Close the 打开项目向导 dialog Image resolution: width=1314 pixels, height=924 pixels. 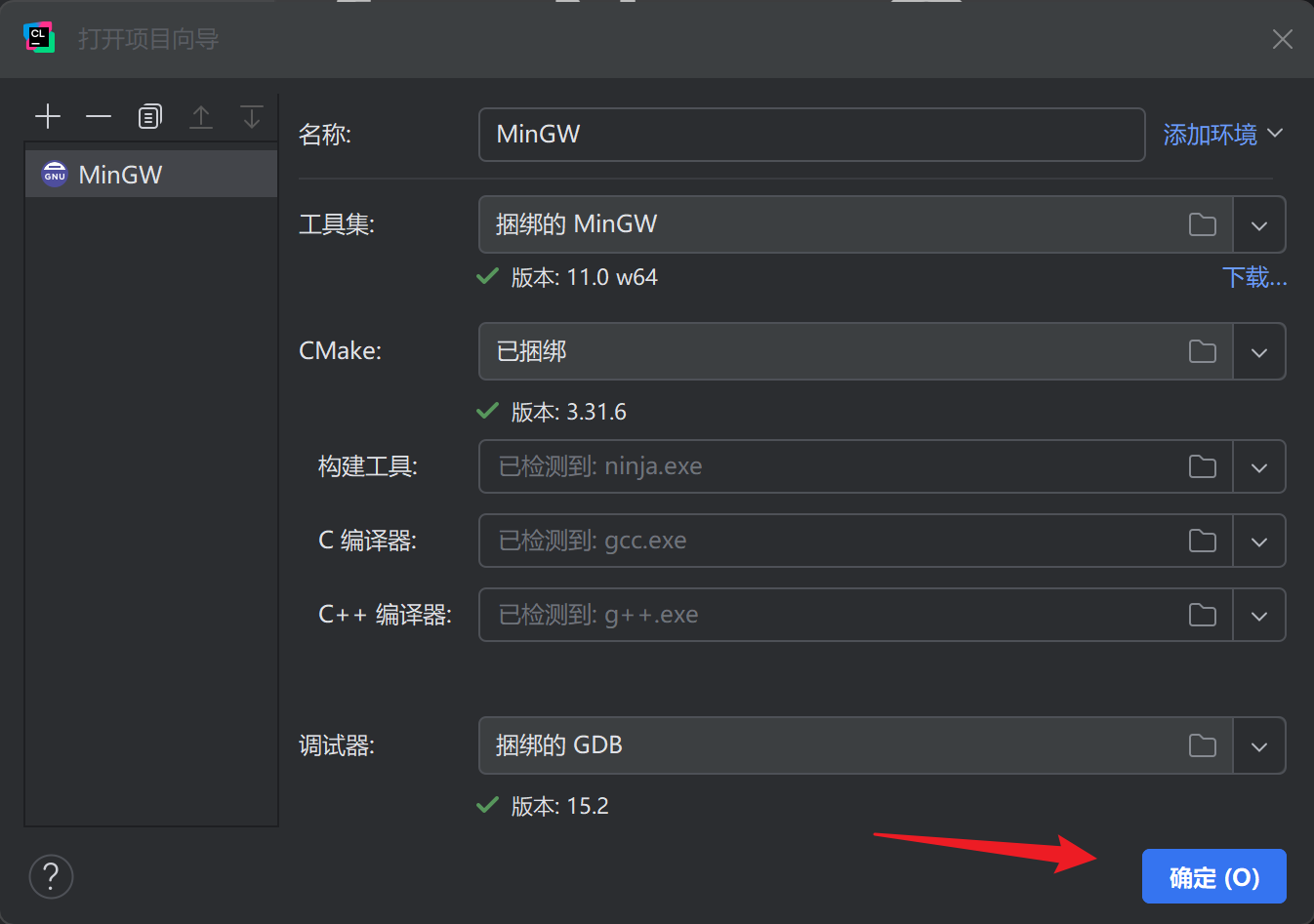click(x=1283, y=39)
